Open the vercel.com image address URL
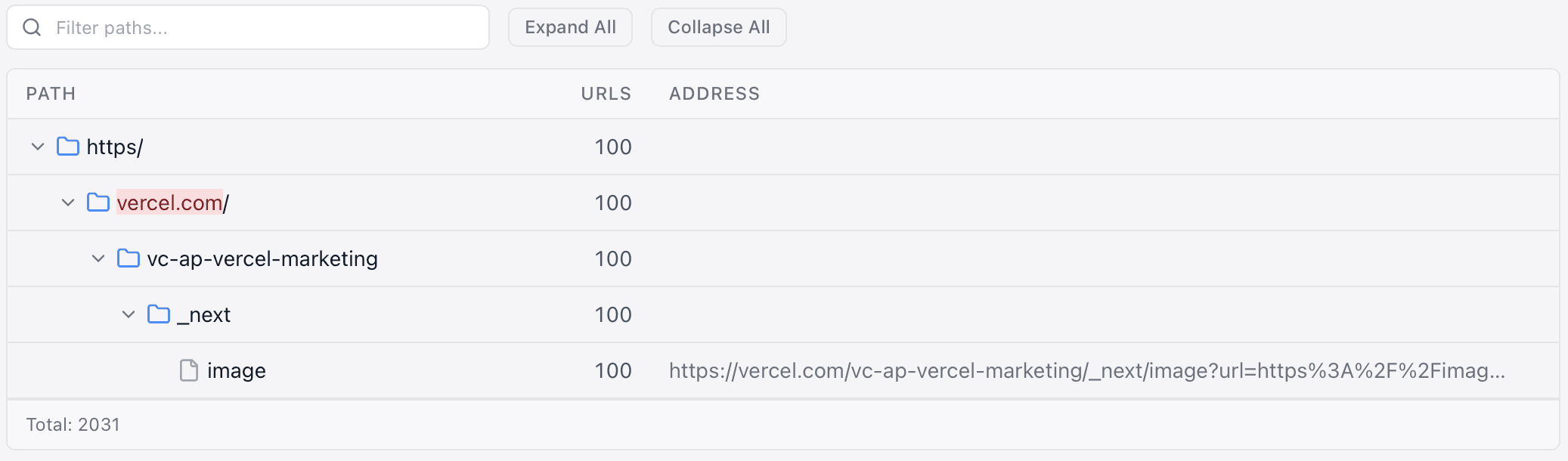The width and height of the screenshot is (1568, 461). 1086,371
